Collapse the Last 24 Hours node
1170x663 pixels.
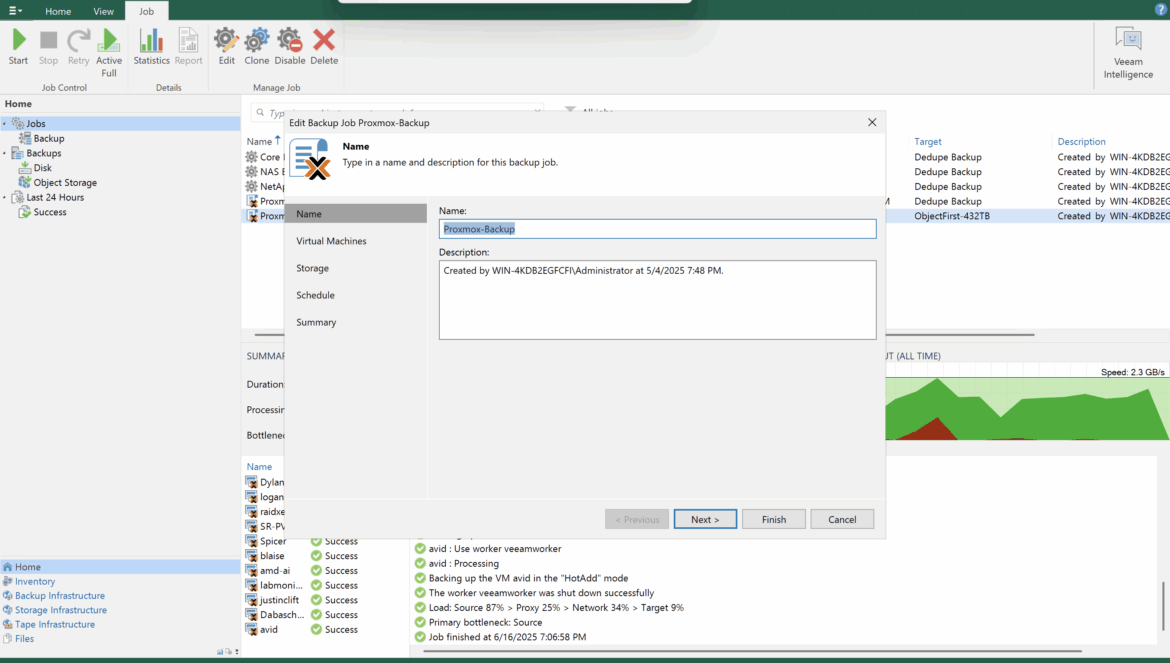pyautogui.click(x=5, y=198)
